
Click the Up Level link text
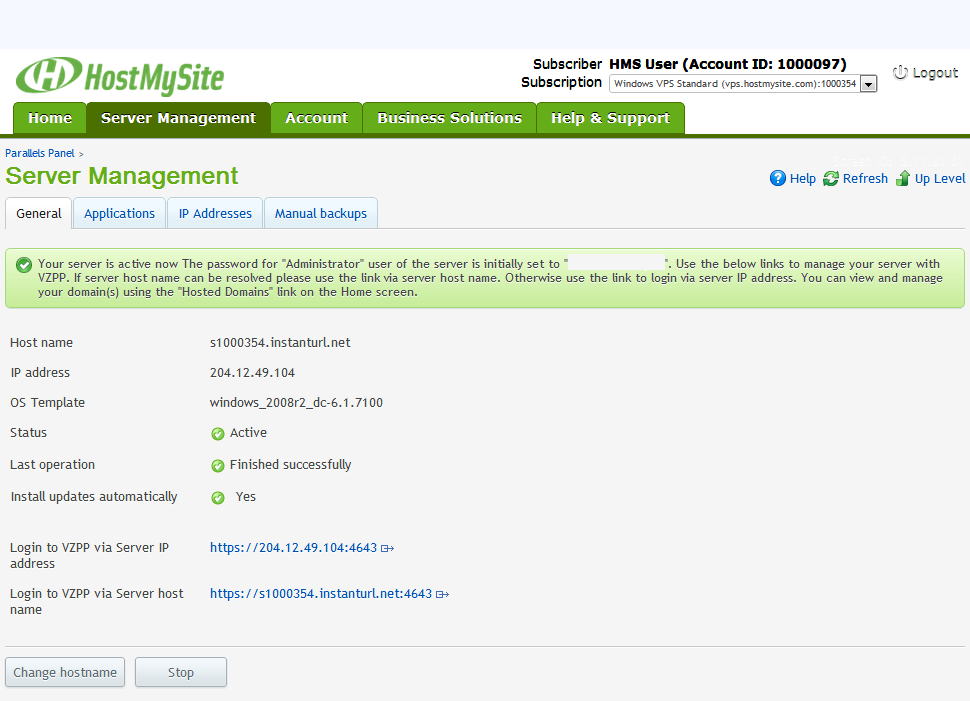940,178
